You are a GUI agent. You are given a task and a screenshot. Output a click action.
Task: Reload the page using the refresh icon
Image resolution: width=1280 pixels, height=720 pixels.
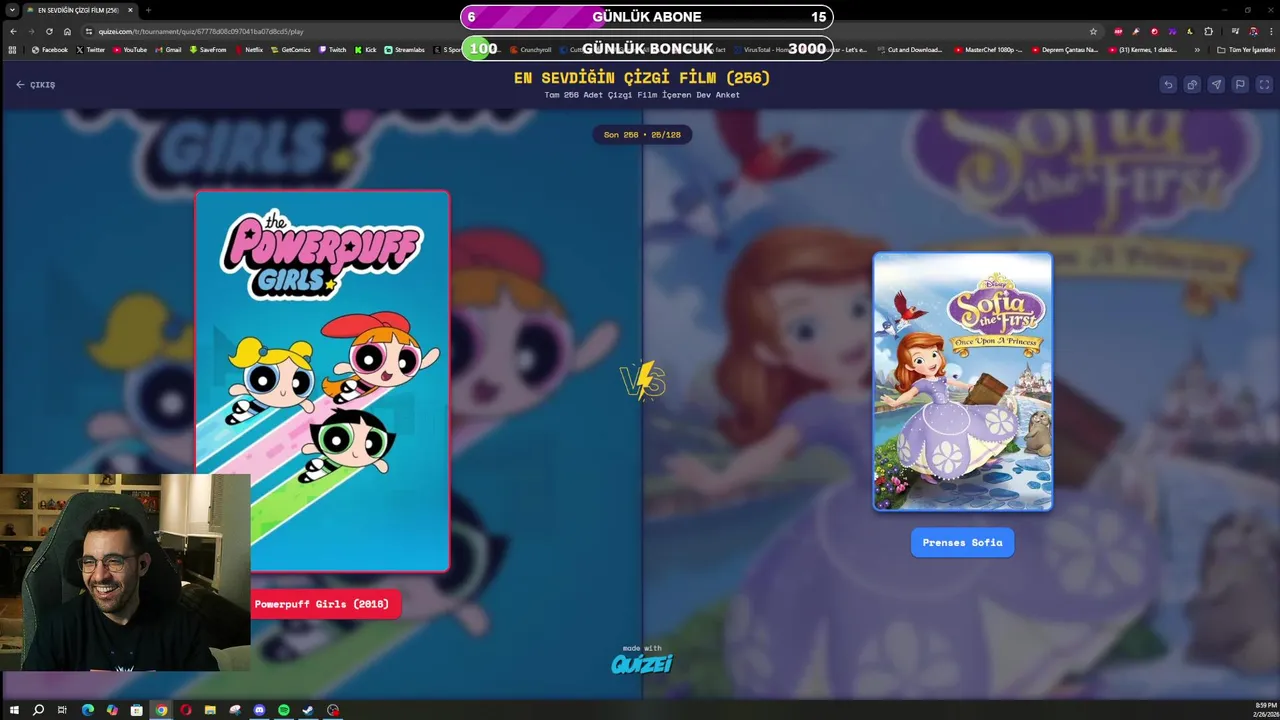pos(49,31)
